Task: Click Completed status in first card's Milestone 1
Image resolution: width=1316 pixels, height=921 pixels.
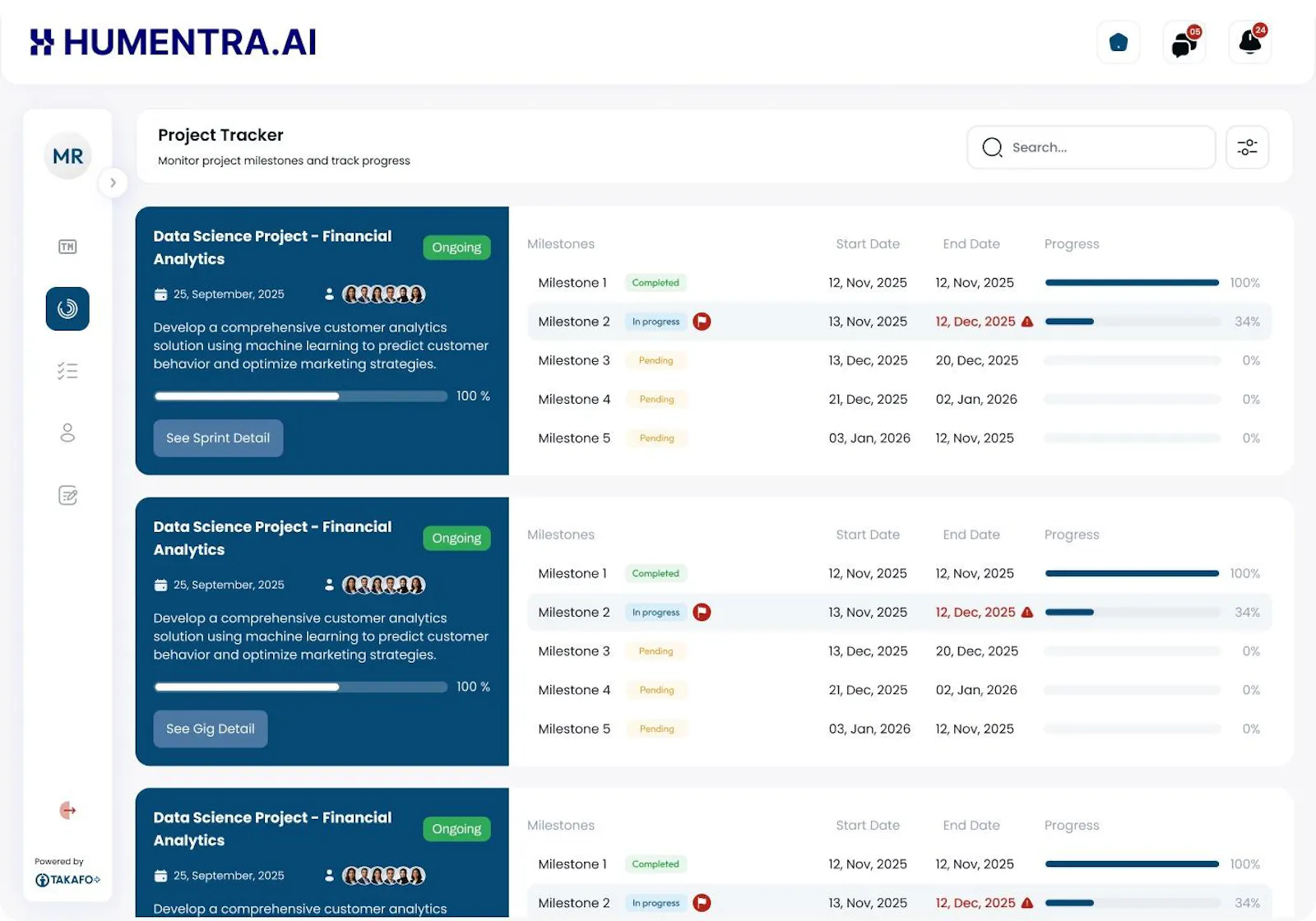Action: coord(656,283)
